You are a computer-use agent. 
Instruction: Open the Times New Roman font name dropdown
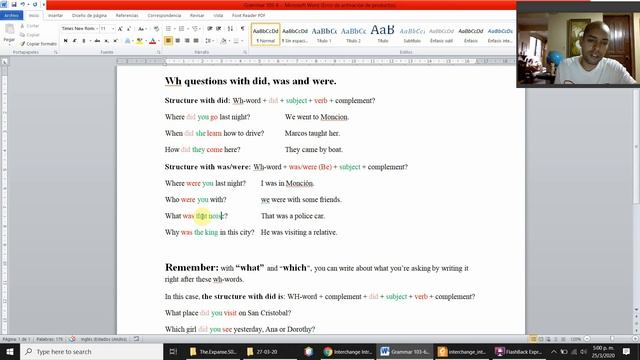98,29
